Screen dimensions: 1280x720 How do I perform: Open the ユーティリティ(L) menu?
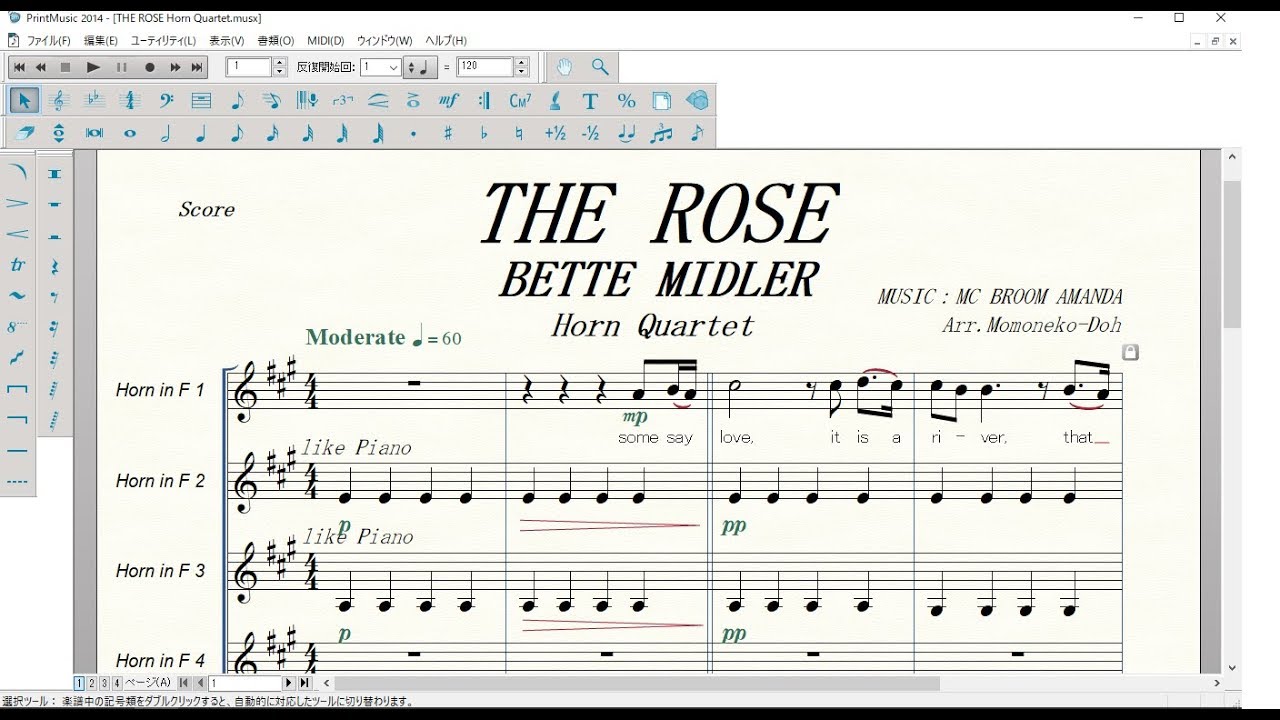point(163,41)
